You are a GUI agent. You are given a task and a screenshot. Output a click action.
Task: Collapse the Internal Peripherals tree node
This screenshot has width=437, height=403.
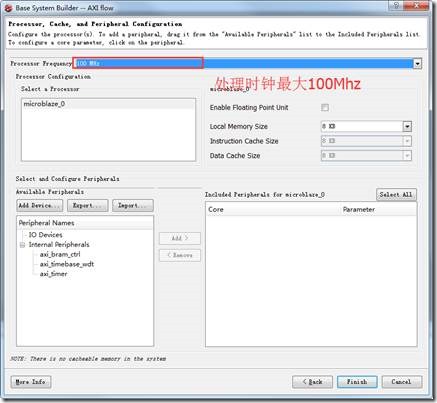click(22, 245)
